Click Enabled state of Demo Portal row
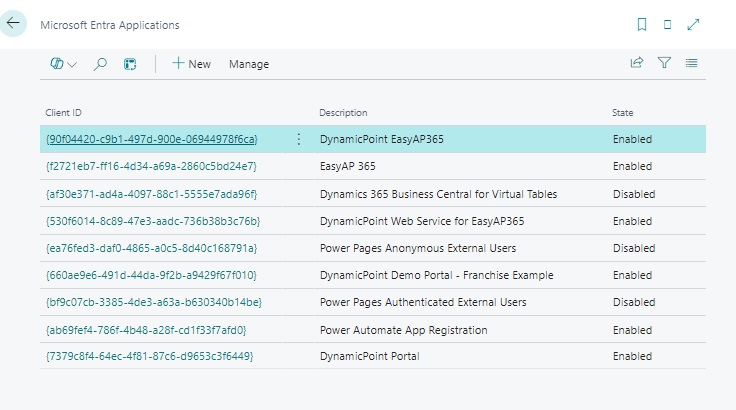The width and height of the screenshot is (736, 410). click(x=632, y=275)
